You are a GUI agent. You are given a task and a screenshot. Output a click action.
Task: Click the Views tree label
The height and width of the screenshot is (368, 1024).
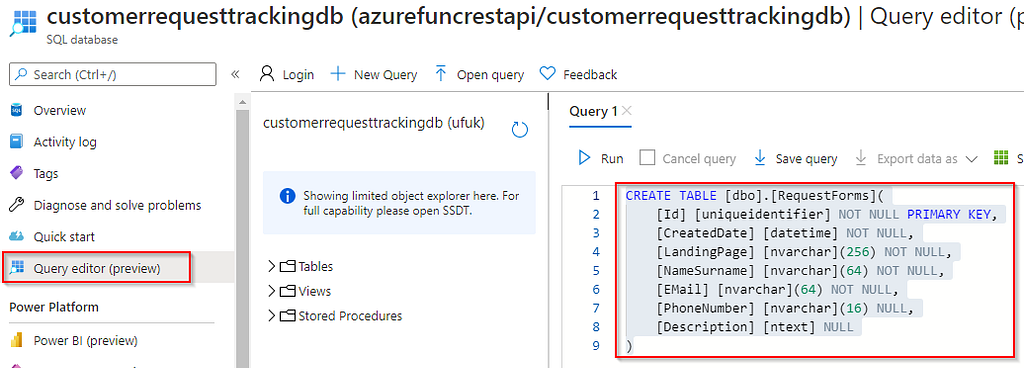(315, 291)
